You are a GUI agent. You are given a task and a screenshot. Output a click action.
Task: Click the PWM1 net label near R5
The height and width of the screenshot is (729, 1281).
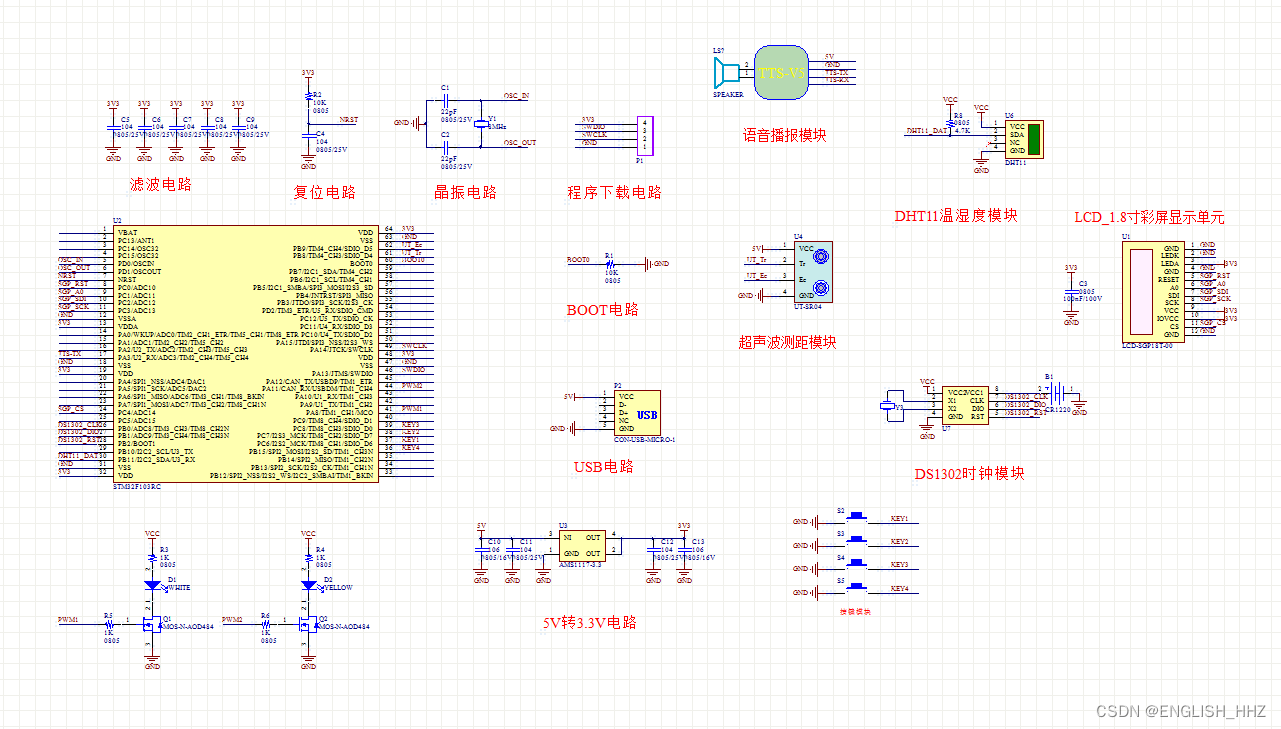click(x=68, y=620)
